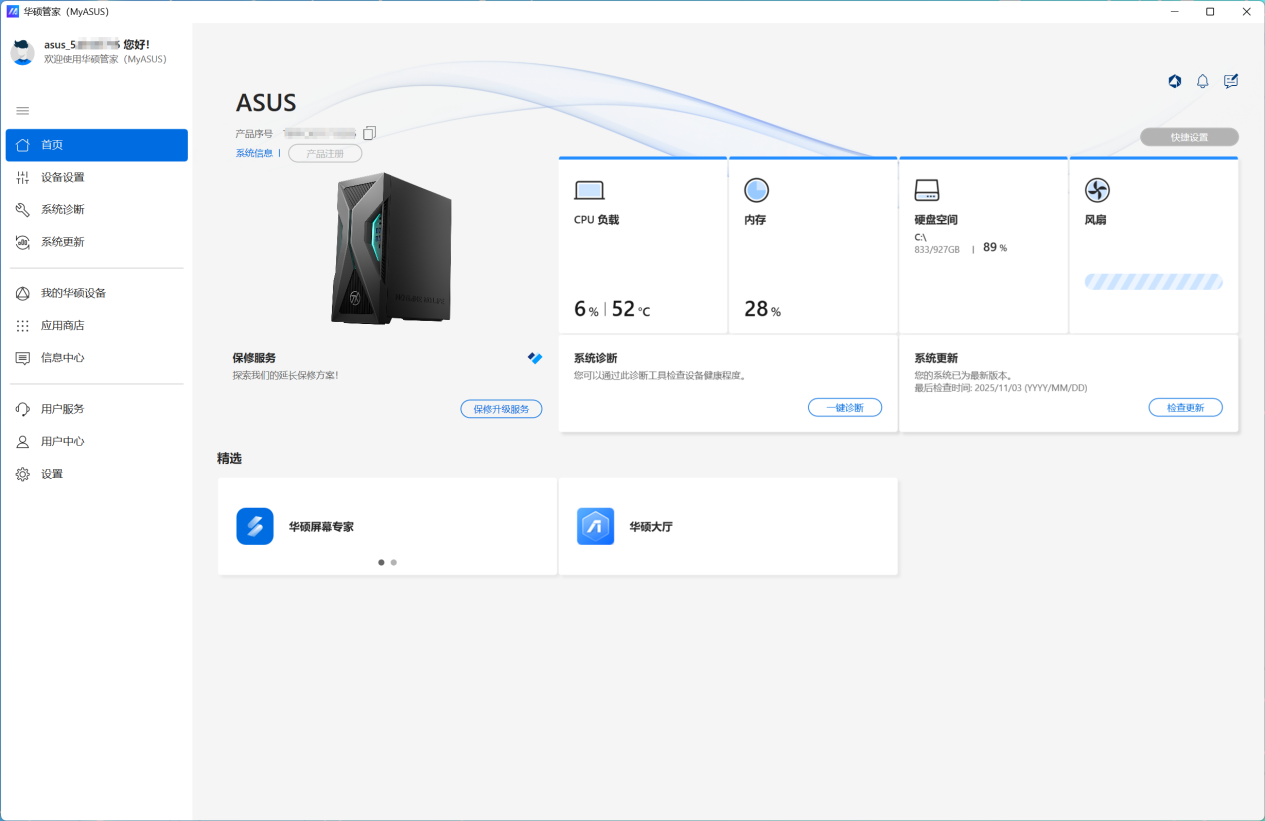Launch 华硕屏幕专家 from its icon
Viewport: 1265px width, 821px height.
tap(255, 525)
